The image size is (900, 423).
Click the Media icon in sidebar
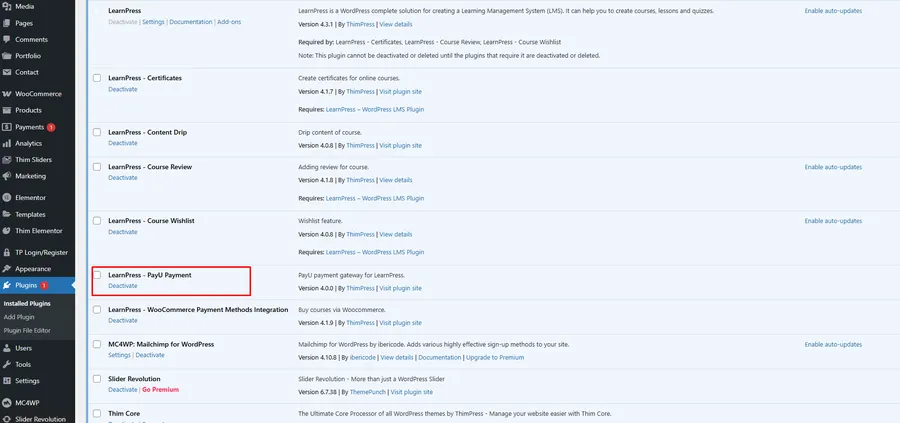coord(7,6)
